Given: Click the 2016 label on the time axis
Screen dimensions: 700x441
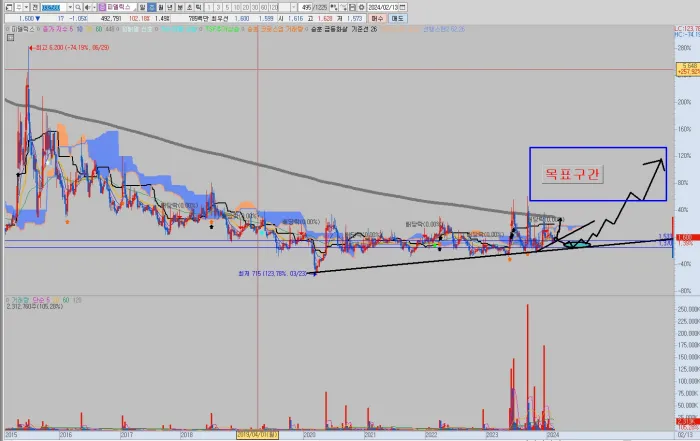Looking at the screenshot, I should [x=65, y=434].
